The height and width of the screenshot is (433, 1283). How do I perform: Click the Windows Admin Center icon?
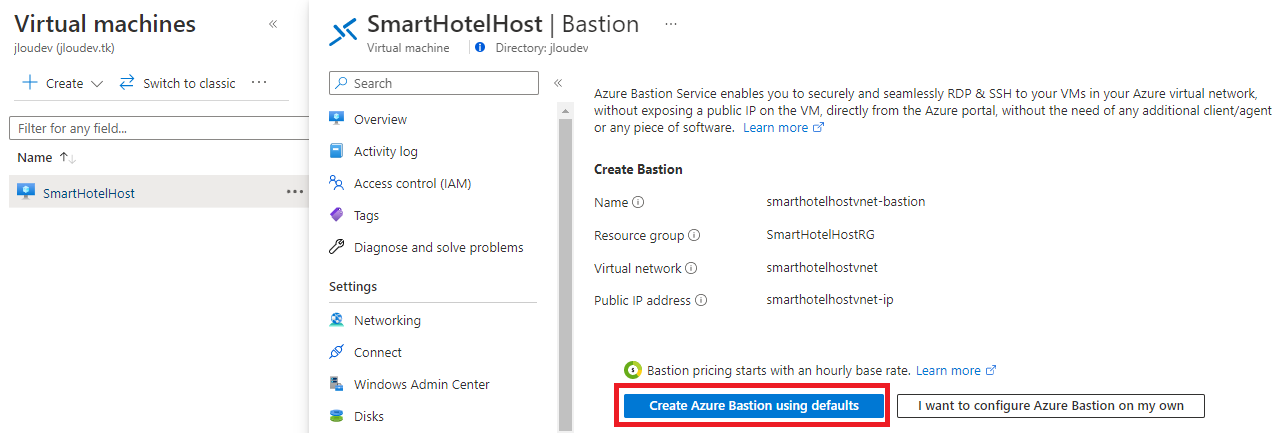pos(336,384)
